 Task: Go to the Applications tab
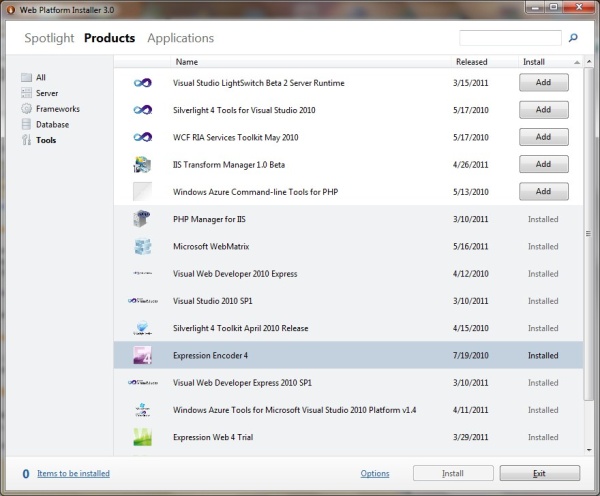point(181,38)
